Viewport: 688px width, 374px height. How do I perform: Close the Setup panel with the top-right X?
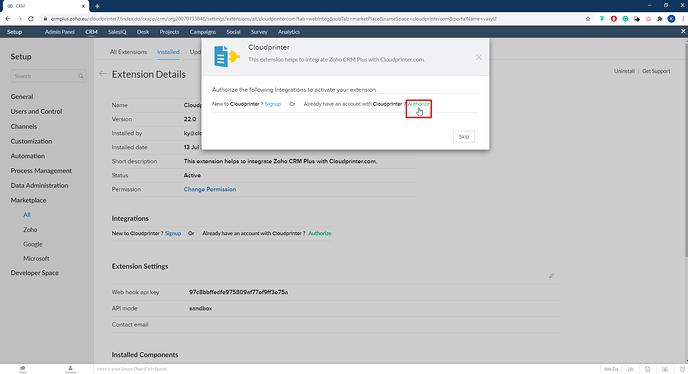[x=683, y=32]
